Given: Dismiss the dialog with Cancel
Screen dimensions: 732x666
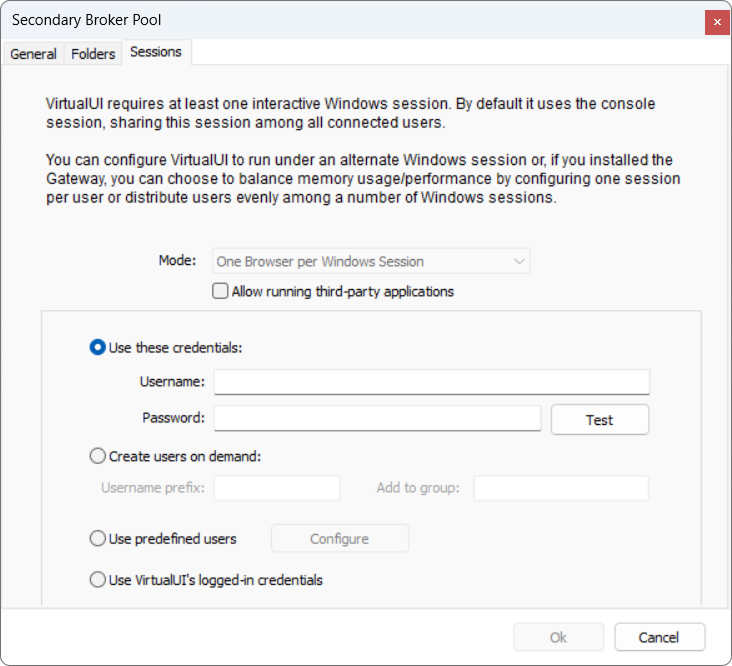Looking at the screenshot, I should (x=659, y=637).
